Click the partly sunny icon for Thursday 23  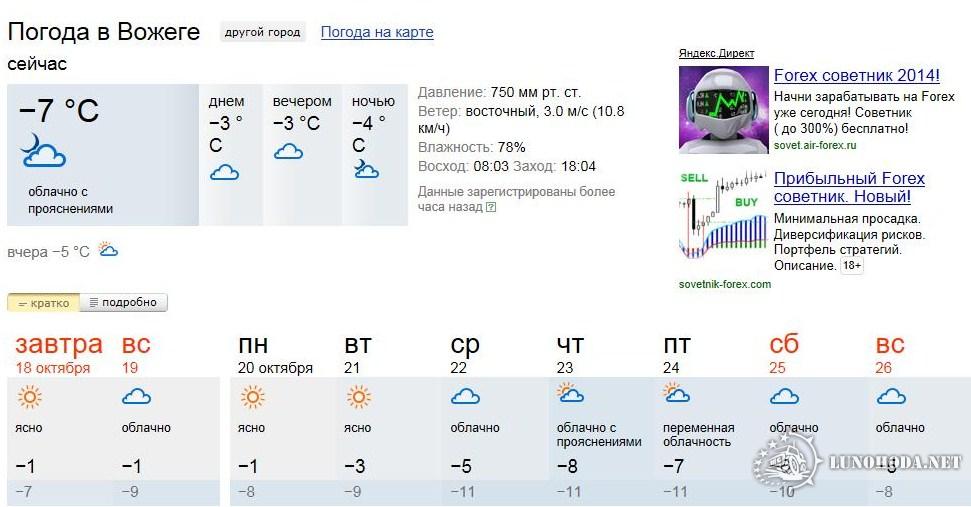[x=570, y=393]
